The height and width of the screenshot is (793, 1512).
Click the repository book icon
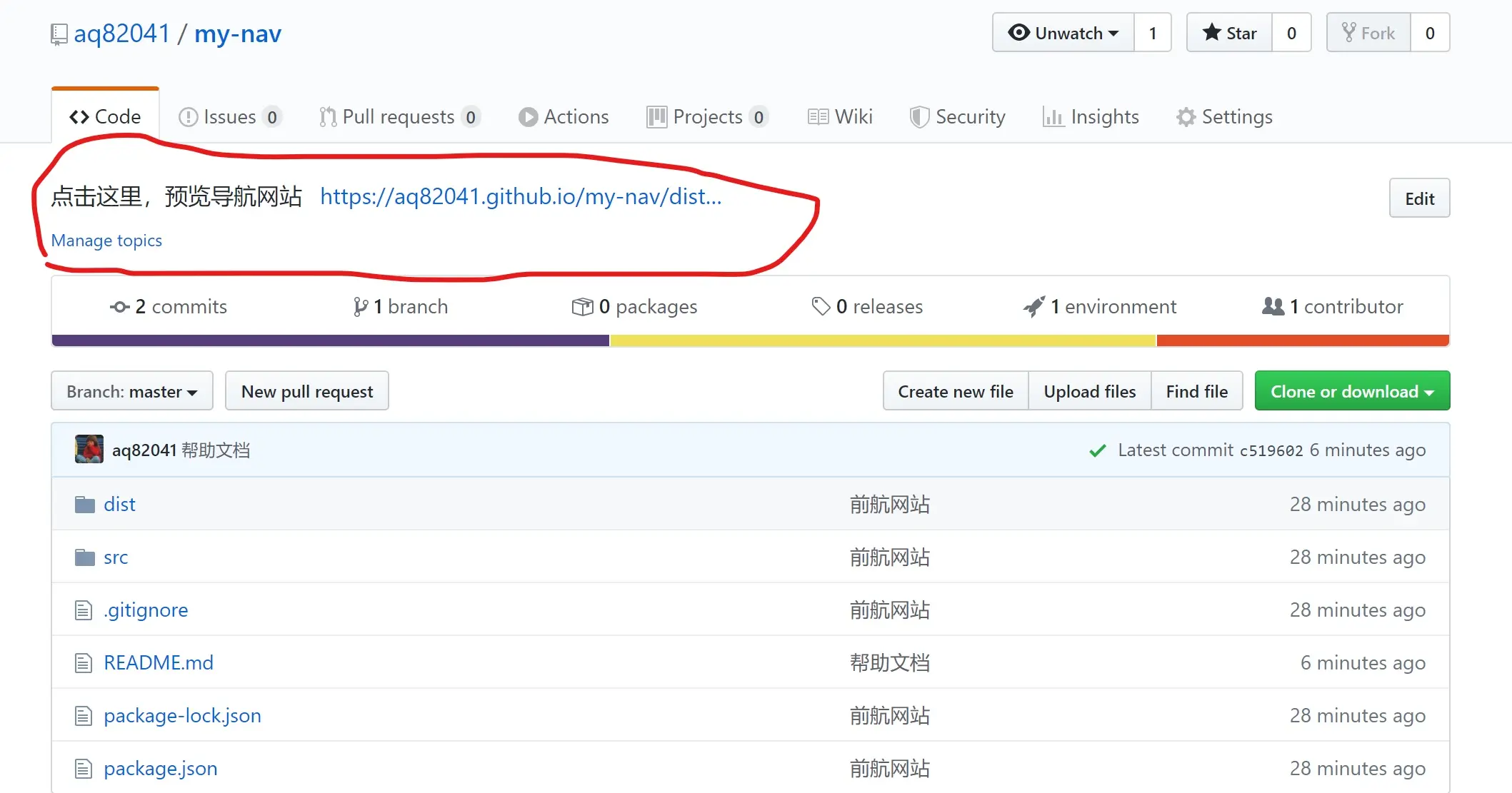click(59, 34)
